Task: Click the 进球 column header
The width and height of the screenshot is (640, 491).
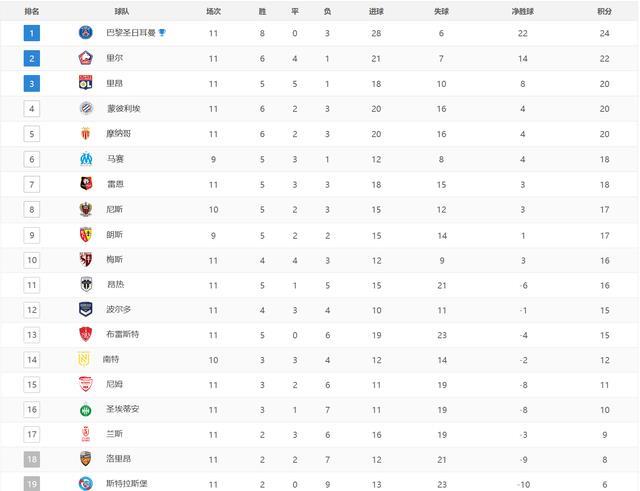Action: pyautogui.click(x=376, y=11)
